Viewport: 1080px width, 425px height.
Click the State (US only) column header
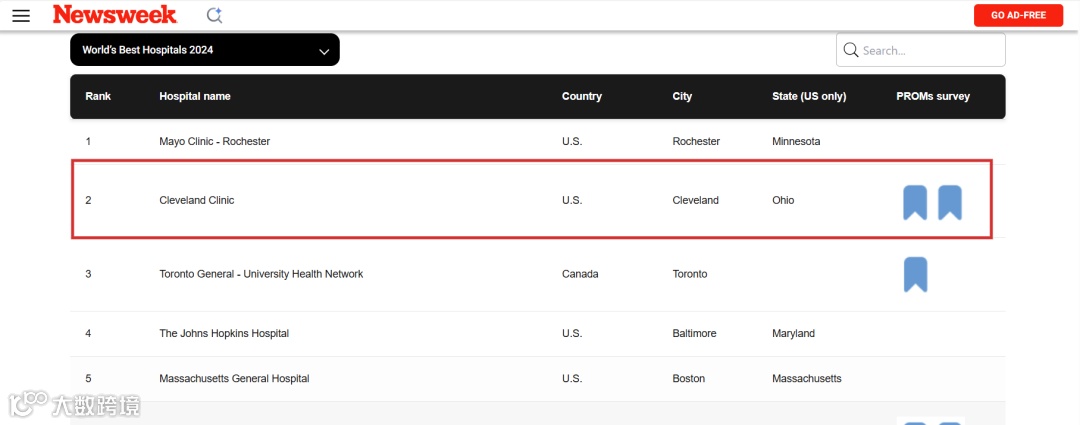pyautogui.click(x=809, y=96)
